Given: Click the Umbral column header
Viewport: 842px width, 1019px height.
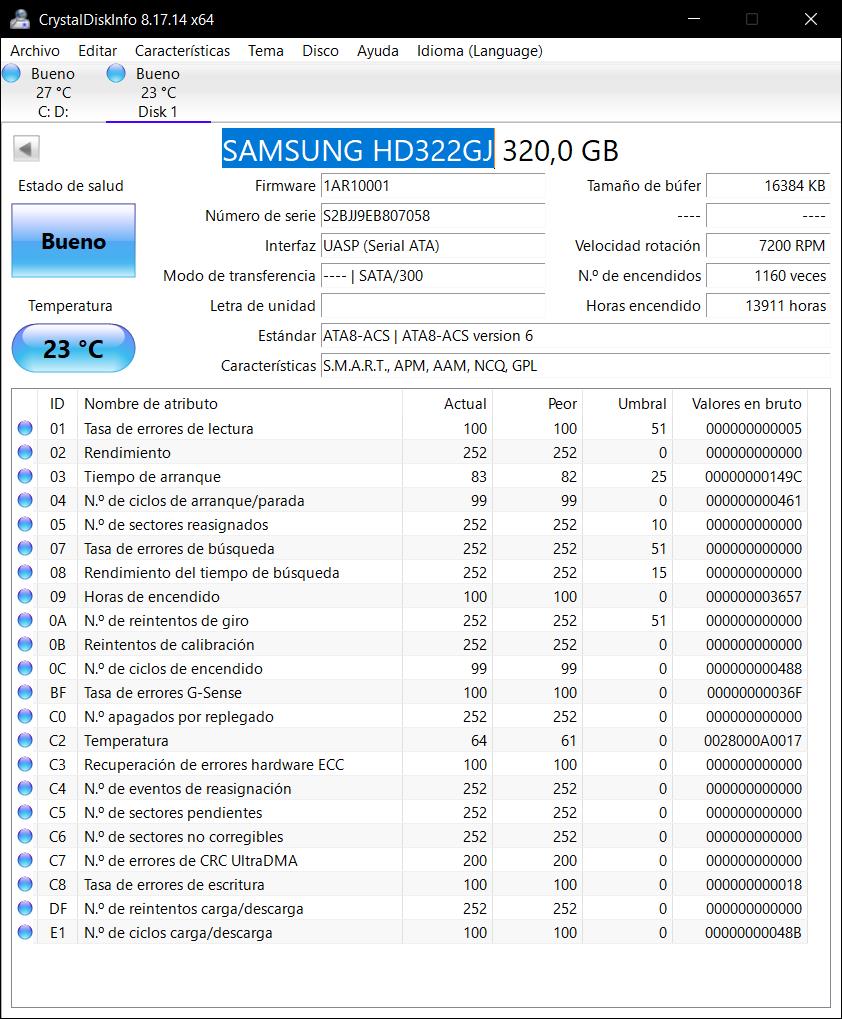Looking at the screenshot, I should 628,404.
